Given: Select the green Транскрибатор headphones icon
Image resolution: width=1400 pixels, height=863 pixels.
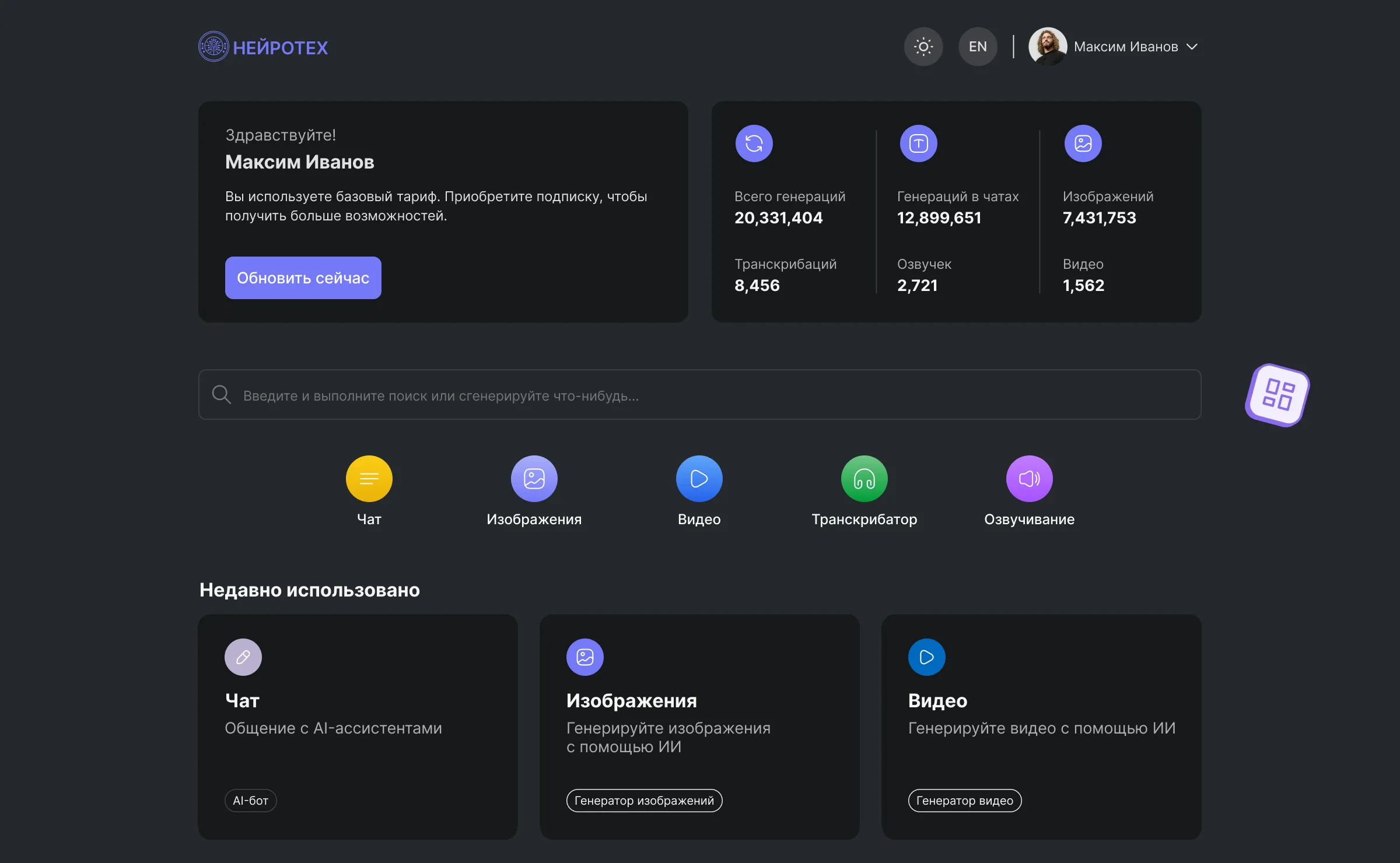Looking at the screenshot, I should click(864, 478).
